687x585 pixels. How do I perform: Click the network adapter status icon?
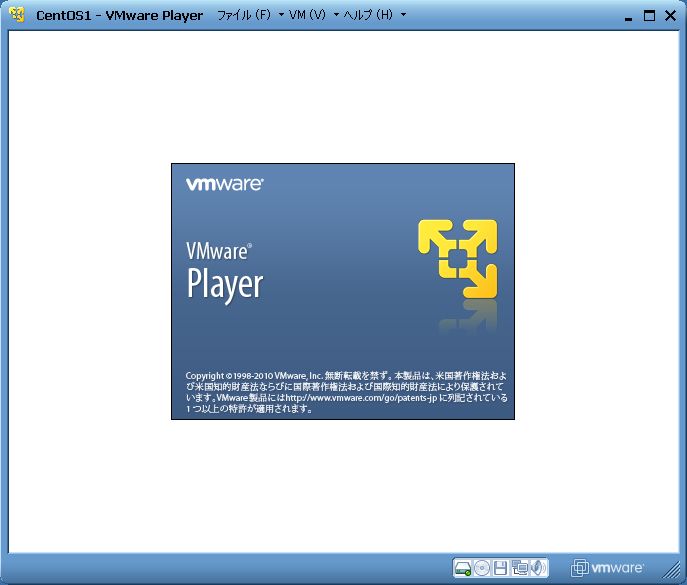point(520,568)
